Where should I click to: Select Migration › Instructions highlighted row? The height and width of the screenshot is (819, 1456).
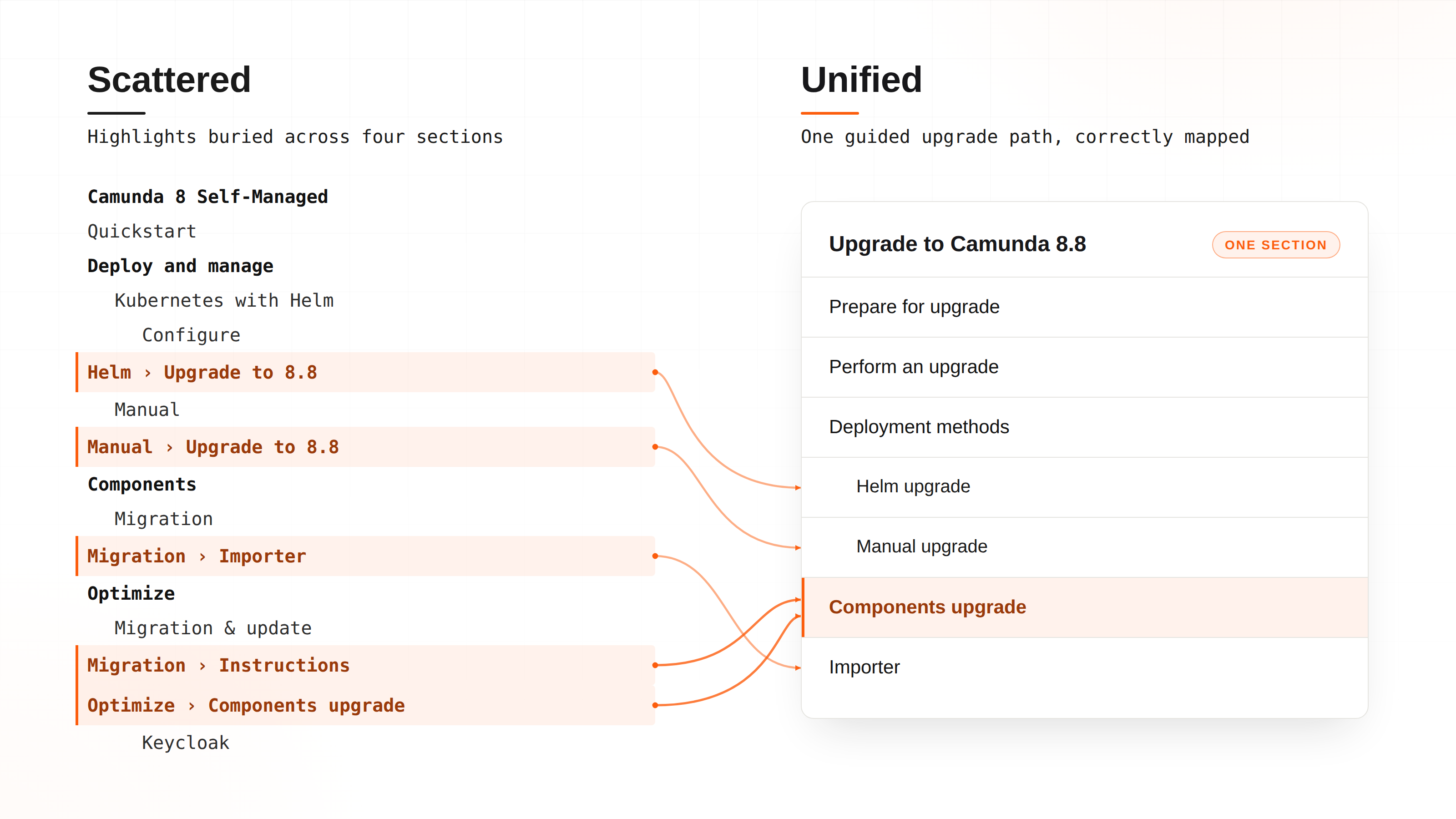pyautogui.click(x=365, y=665)
